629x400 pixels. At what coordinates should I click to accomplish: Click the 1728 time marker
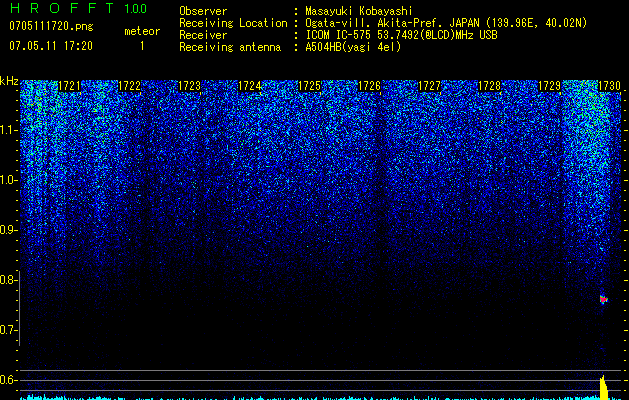tap(489, 86)
